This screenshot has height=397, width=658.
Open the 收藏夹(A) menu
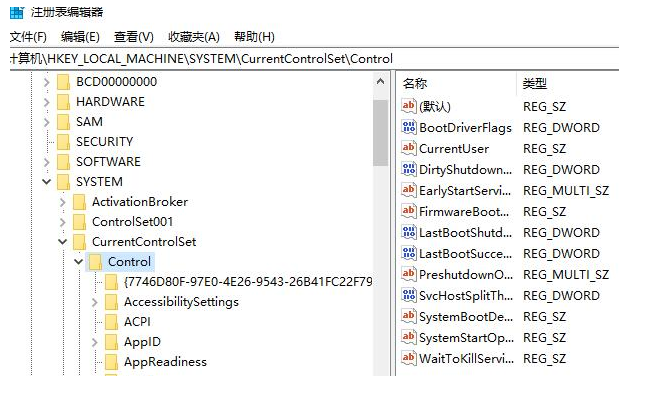click(x=194, y=37)
